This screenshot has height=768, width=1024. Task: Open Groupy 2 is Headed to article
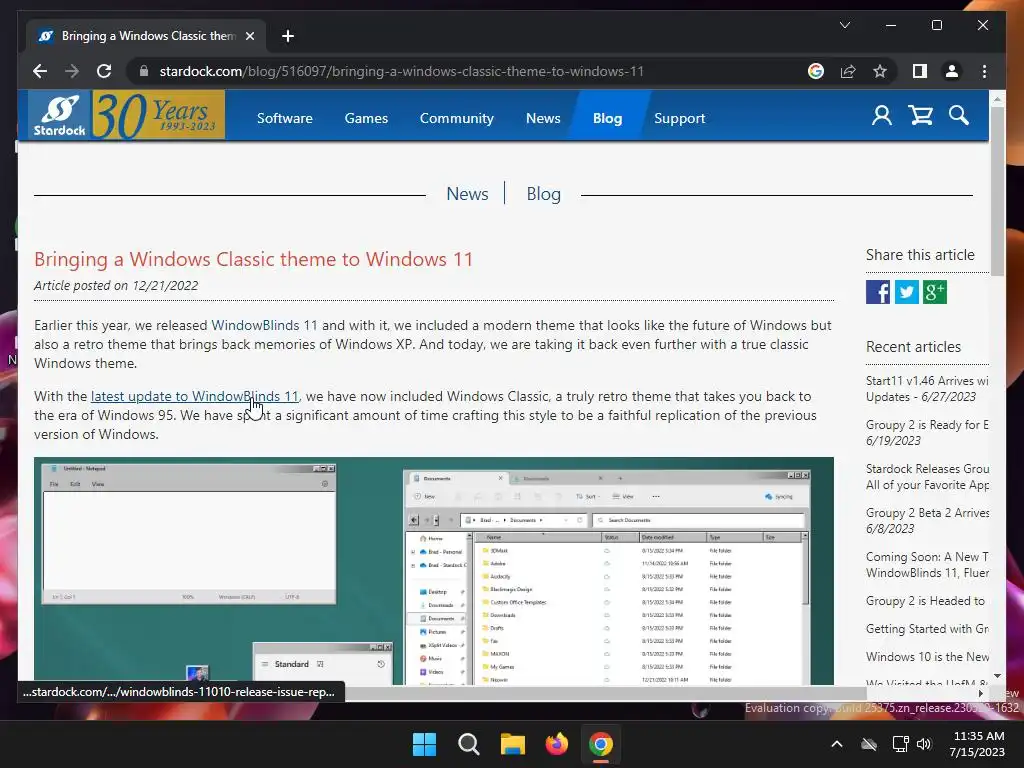[925, 601]
